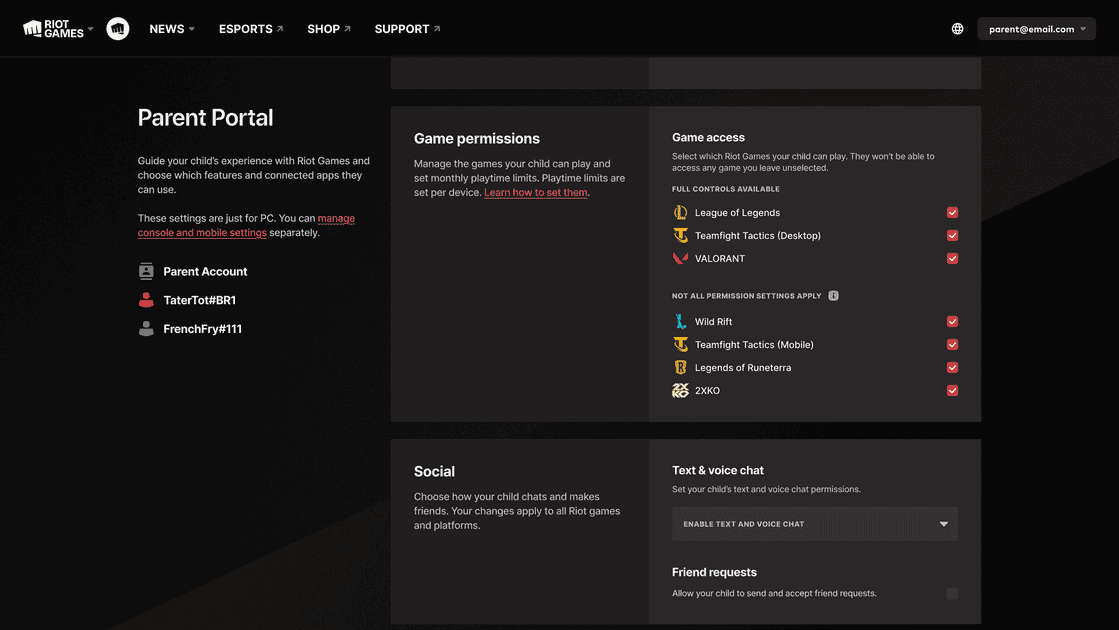Viewport: 1119px width, 630px height.
Task: Toggle the 2XKO access checkbox
Action: click(952, 390)
